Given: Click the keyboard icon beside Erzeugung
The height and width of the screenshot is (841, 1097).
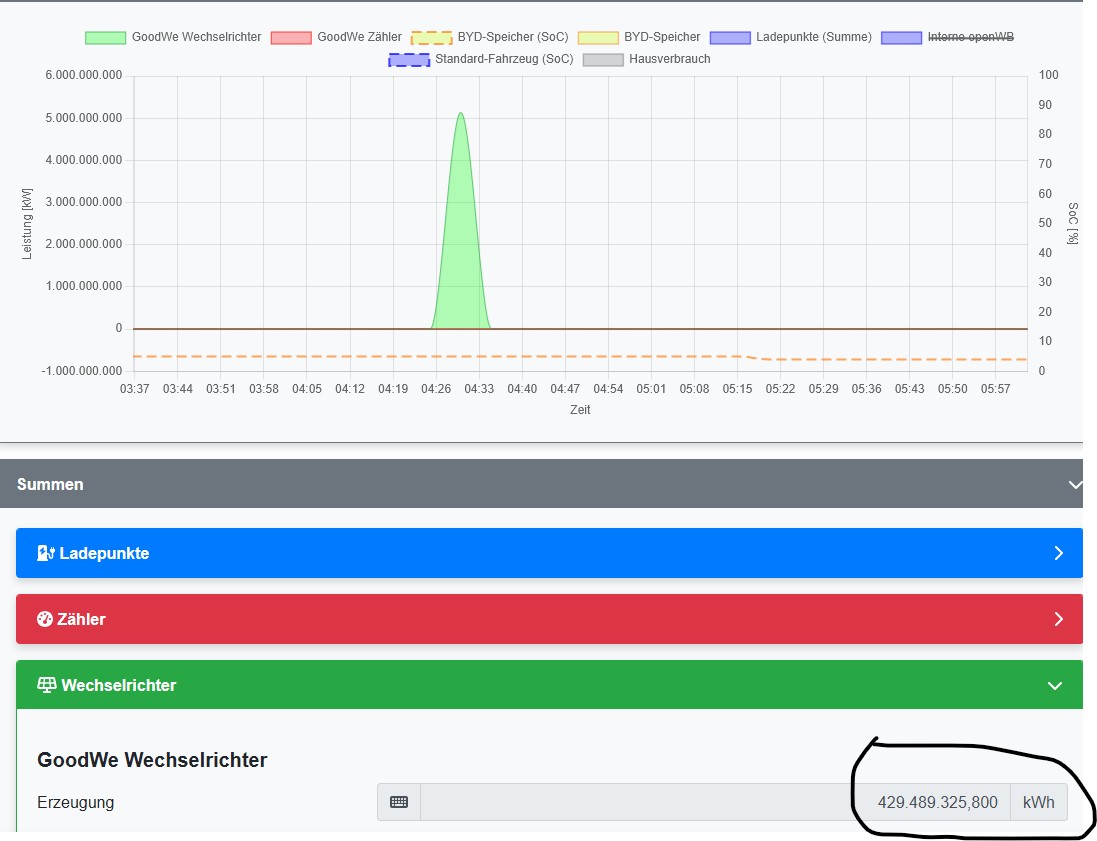Looking at the screenshot, I should 399,802.
